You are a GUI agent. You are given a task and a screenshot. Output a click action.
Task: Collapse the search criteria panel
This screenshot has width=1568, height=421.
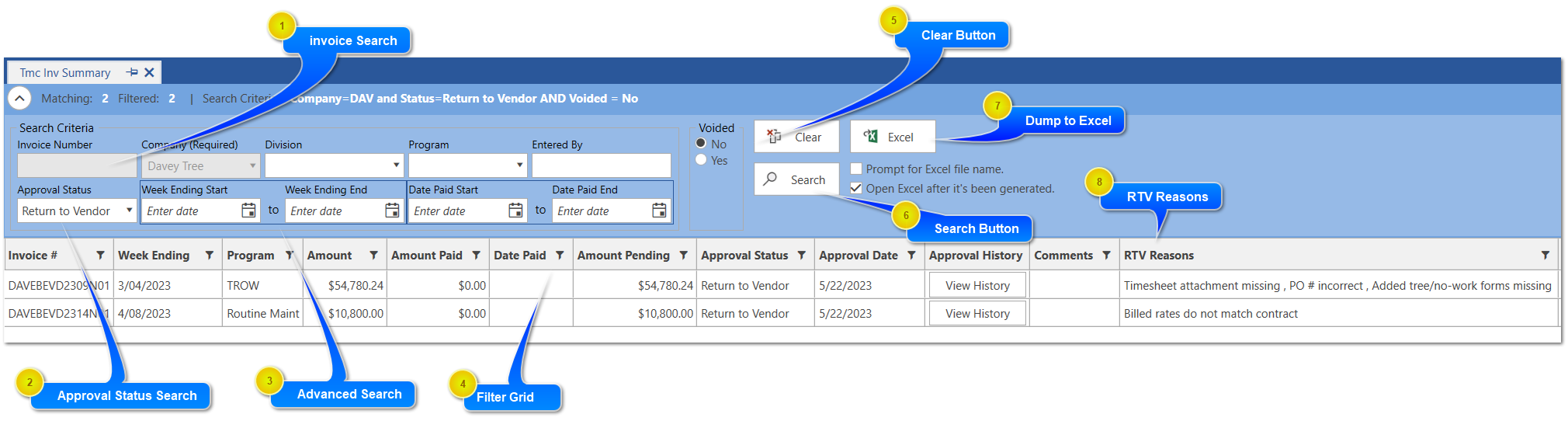coord(19,99)
